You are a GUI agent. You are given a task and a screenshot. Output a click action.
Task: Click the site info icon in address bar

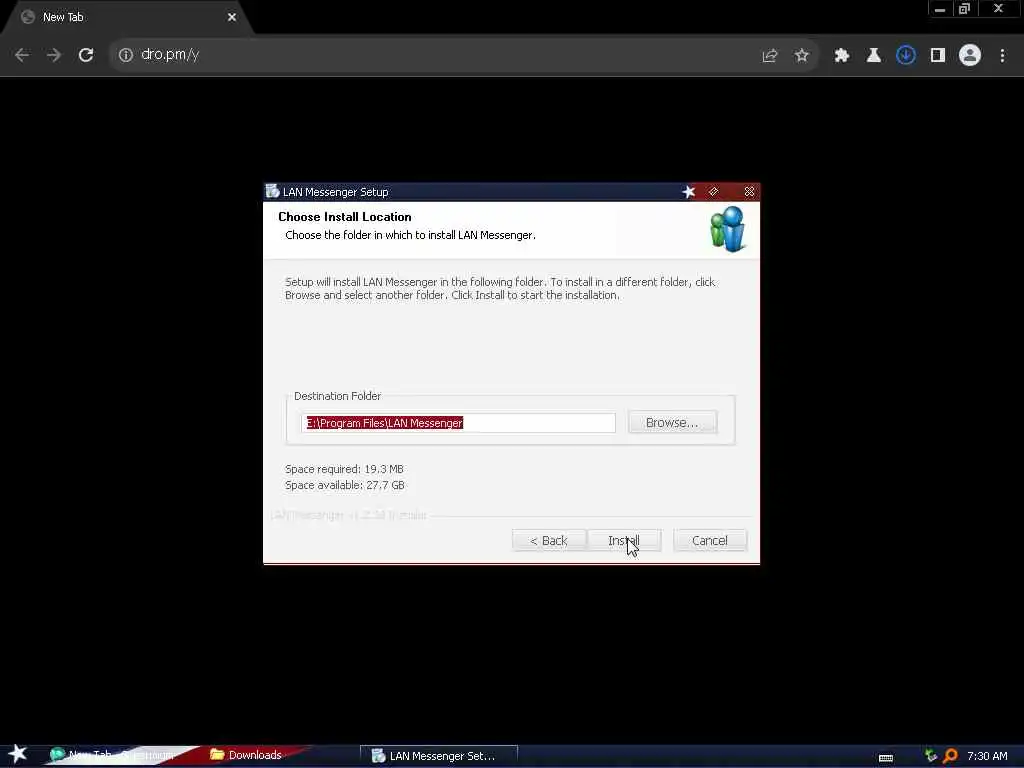tap(126, 55)
